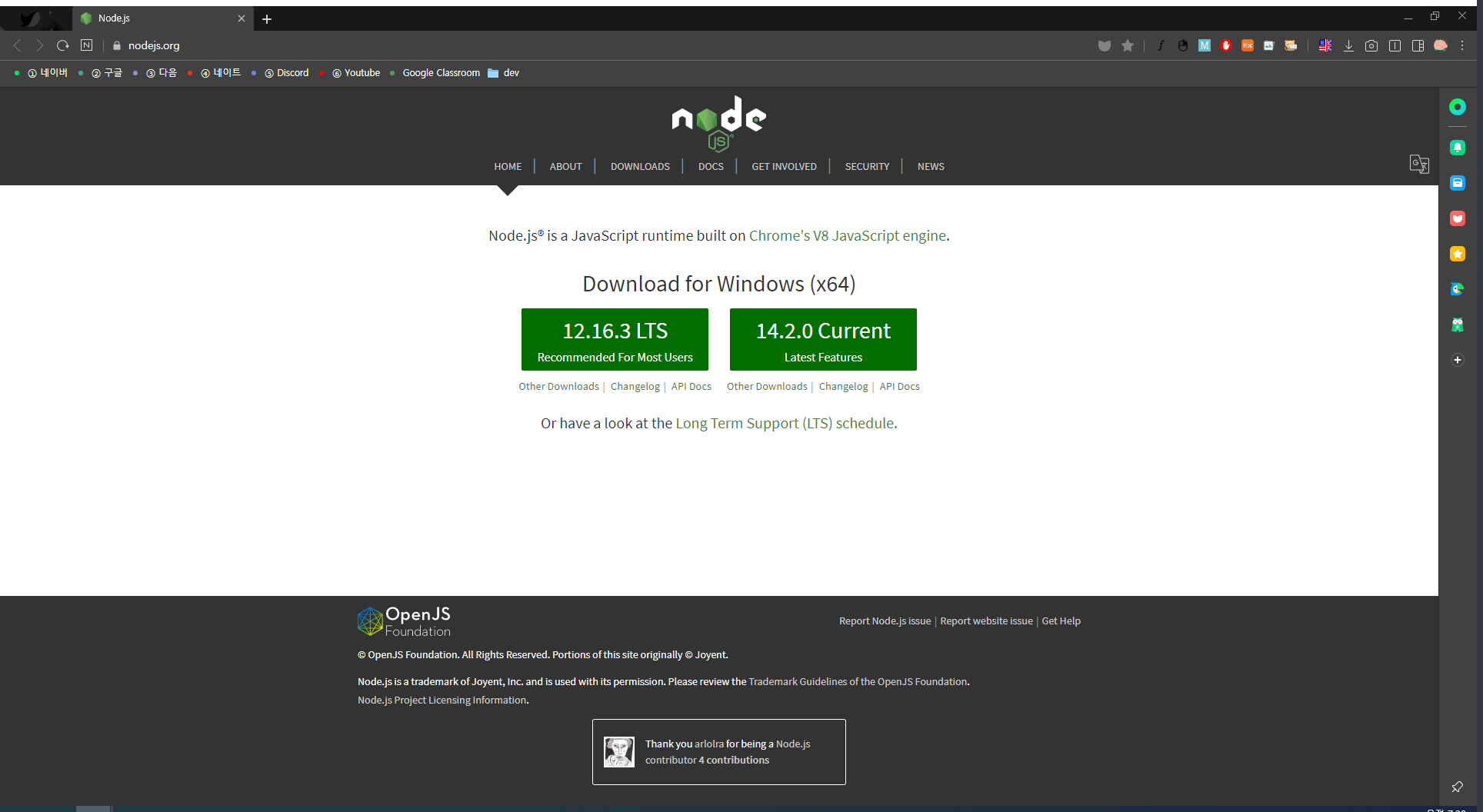Close the Node.js tab
The height and width of the screenshot is (812, 1483).
pyautogui.click(x=242, y=18)
